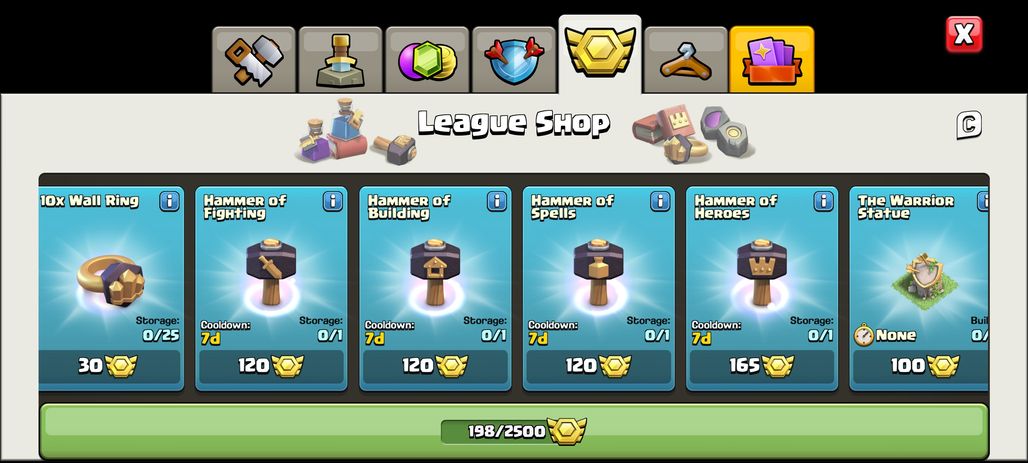Viewport: 1028px width, 463px height.
Task: Buy Hammer of Heroes for 165 medals
Action: tap(762, 366)
